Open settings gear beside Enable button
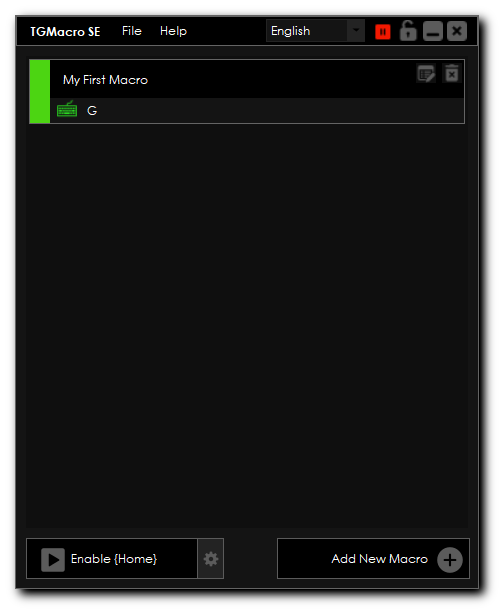504x614 pixels. [x=211, y=558]
